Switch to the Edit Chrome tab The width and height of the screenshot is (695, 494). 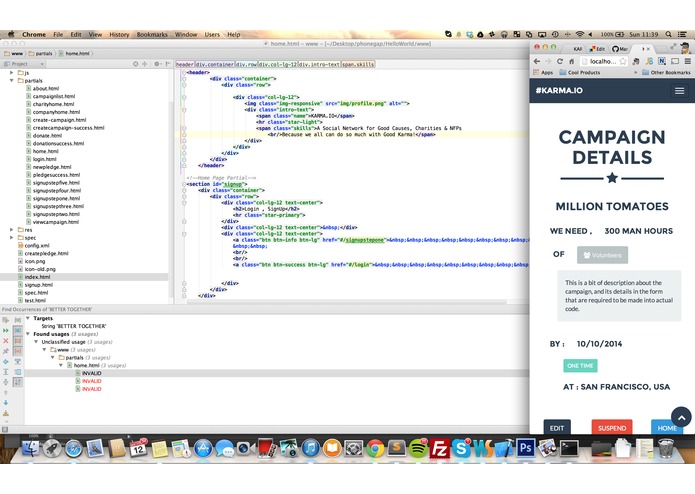point(597,49)
